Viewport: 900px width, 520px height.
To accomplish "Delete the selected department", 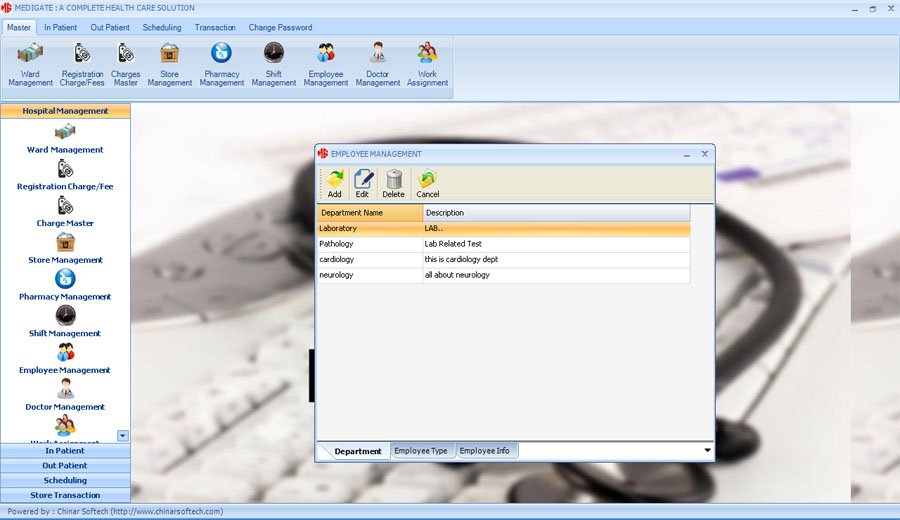I will pos(393,184).
